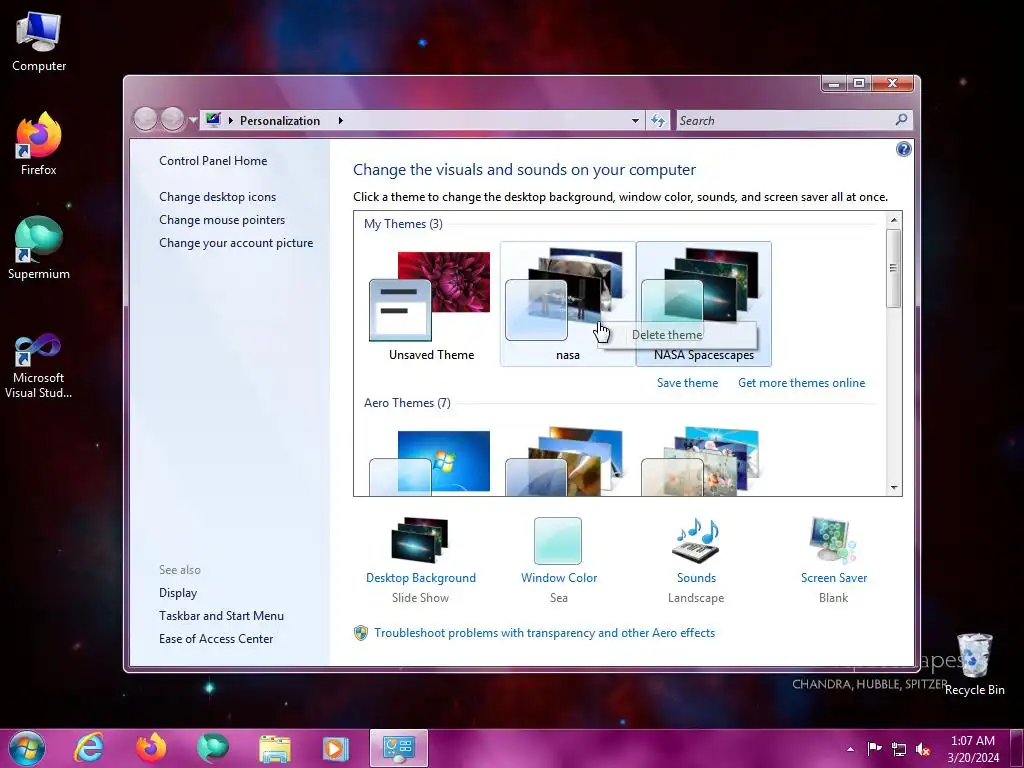Screen dimensions: 1024x768
Task: Launch Firefox from the desktop shortcut
Action: [39, 145]
